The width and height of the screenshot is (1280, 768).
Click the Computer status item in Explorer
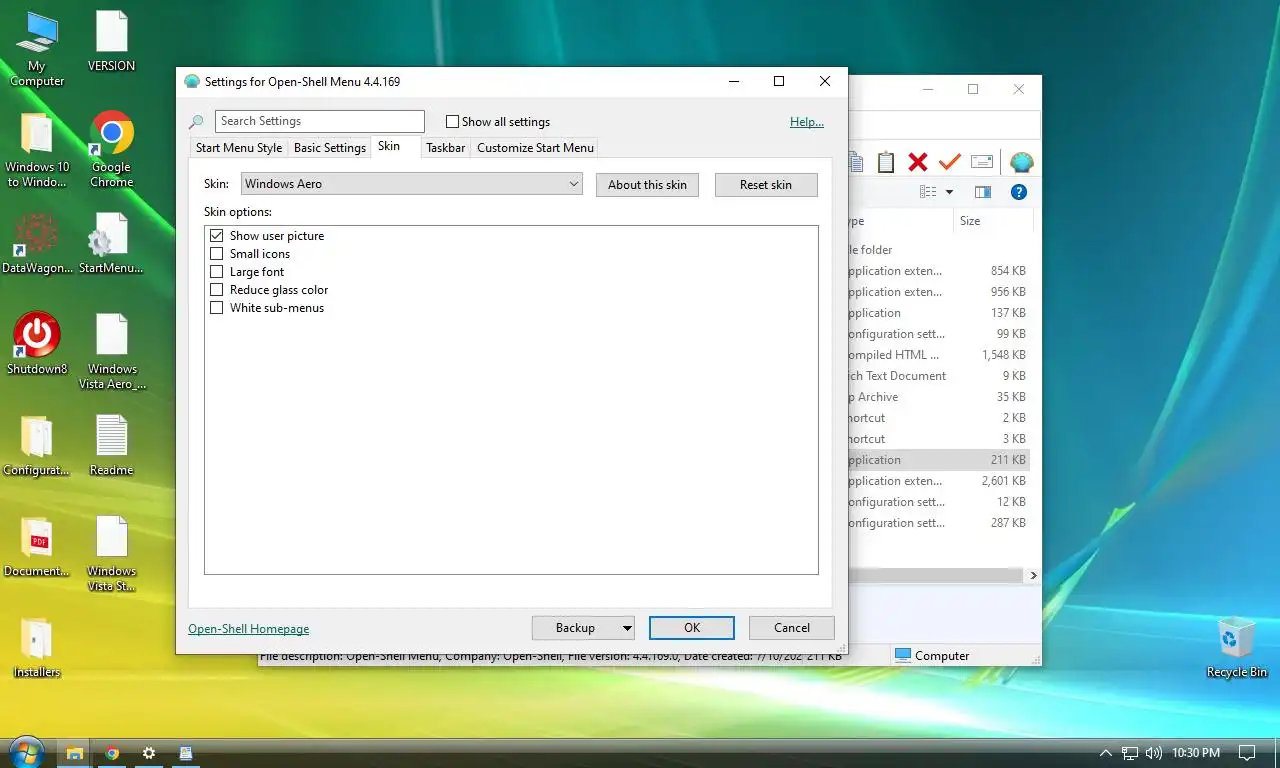932,656
